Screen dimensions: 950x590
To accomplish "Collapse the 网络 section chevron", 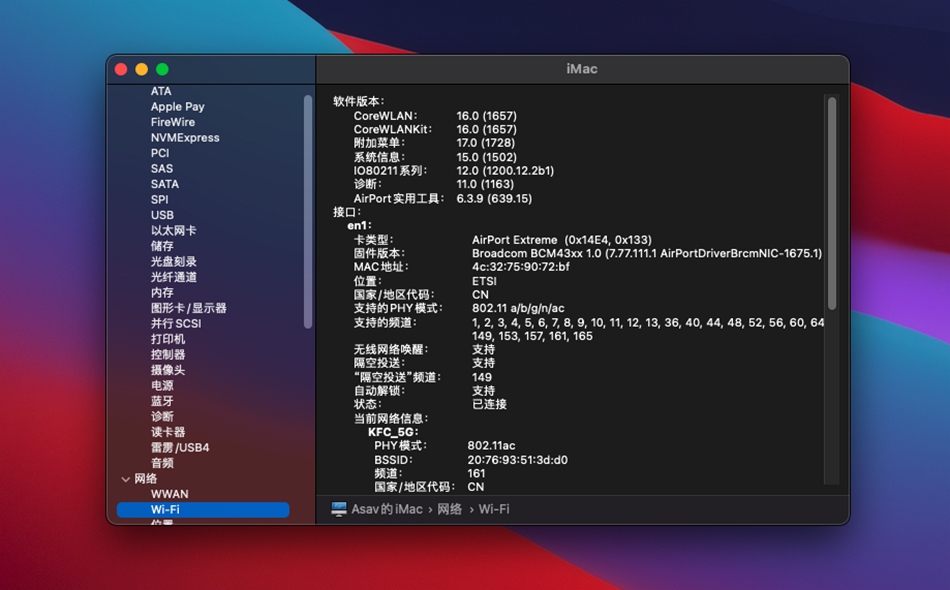I will point(125,479).
